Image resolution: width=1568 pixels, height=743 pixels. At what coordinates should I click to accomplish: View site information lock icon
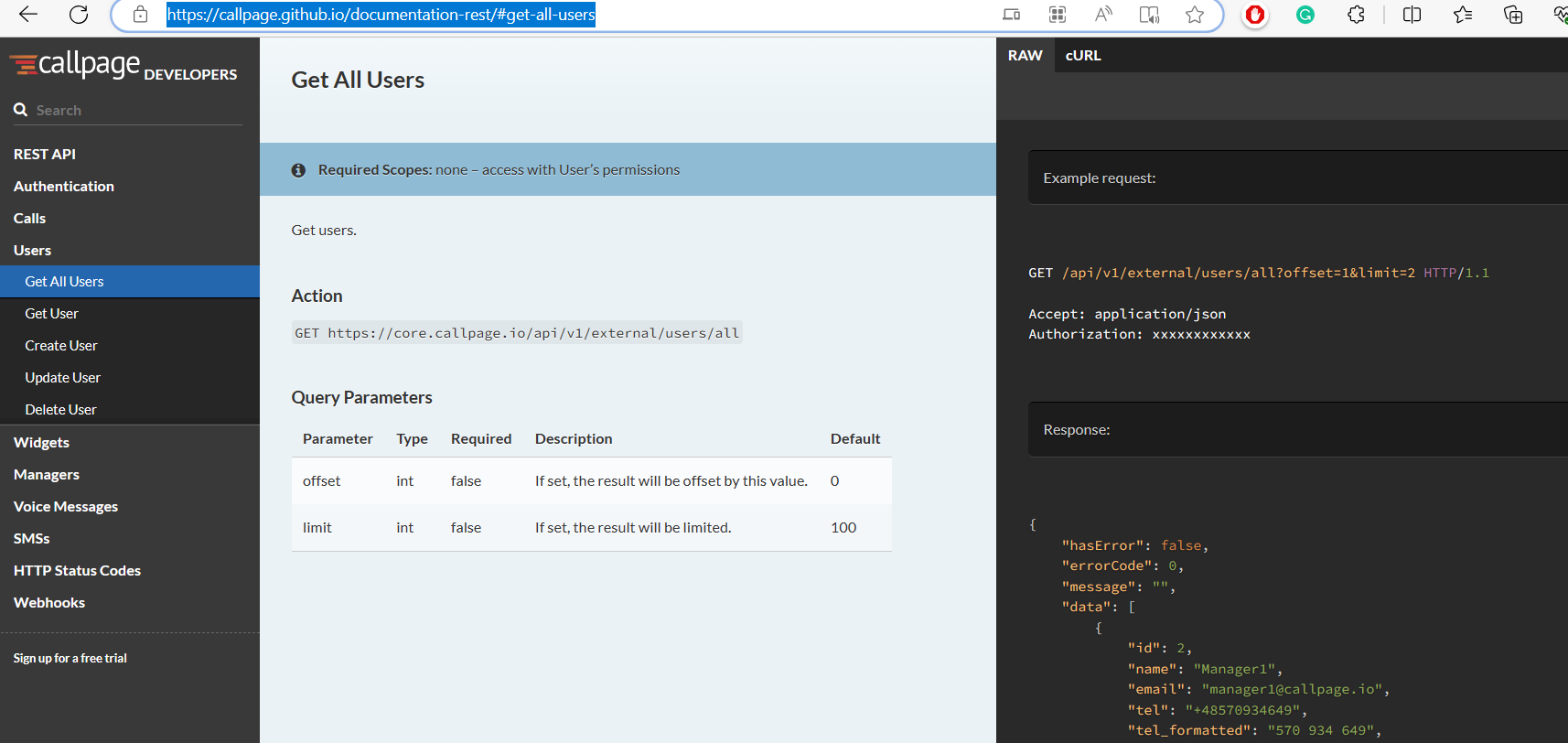[x=140, y=15]
